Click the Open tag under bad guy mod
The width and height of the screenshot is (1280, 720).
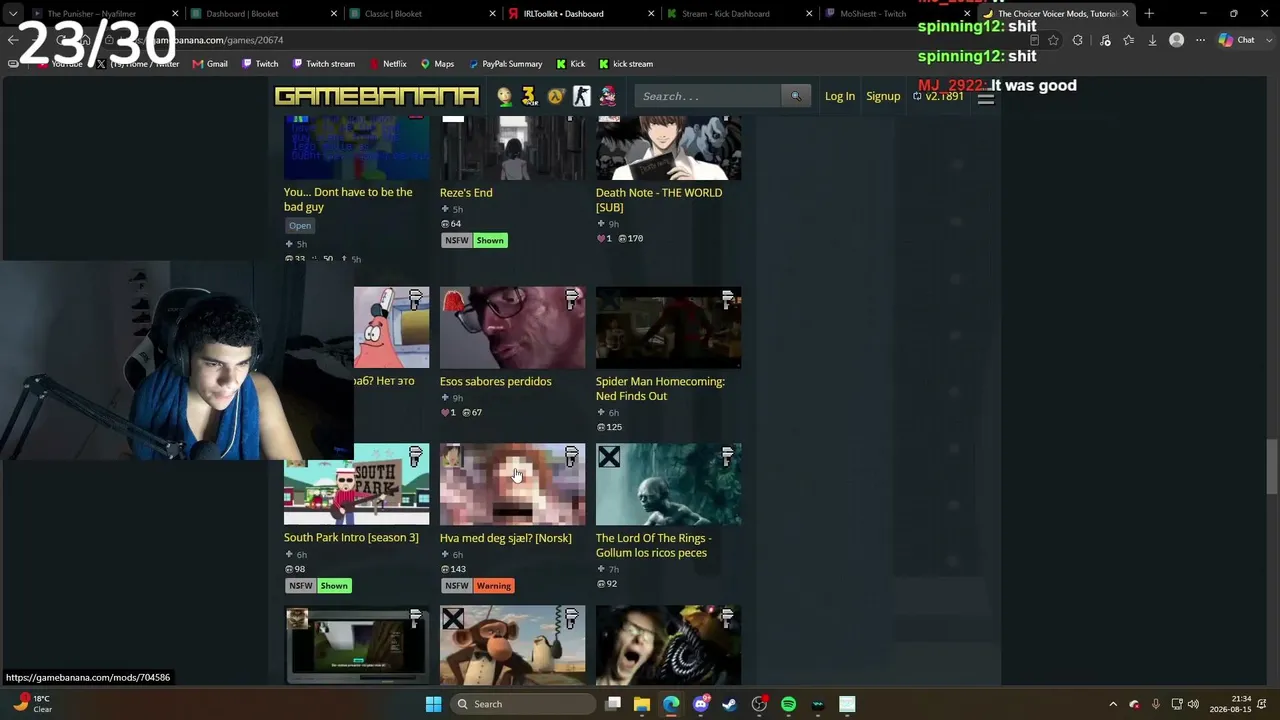coord(300,226)
